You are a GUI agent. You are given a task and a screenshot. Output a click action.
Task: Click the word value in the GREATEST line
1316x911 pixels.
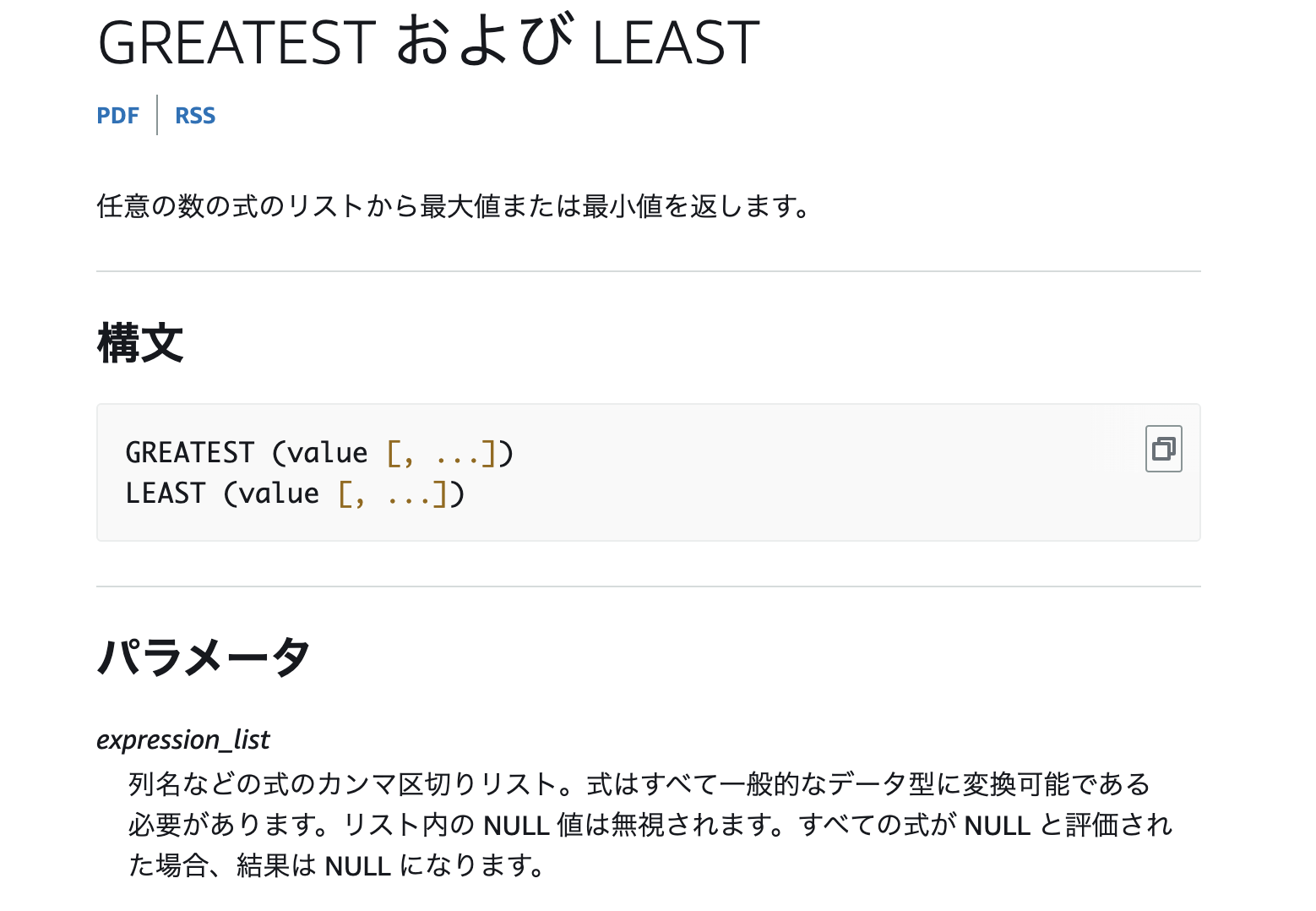point(328,453)
